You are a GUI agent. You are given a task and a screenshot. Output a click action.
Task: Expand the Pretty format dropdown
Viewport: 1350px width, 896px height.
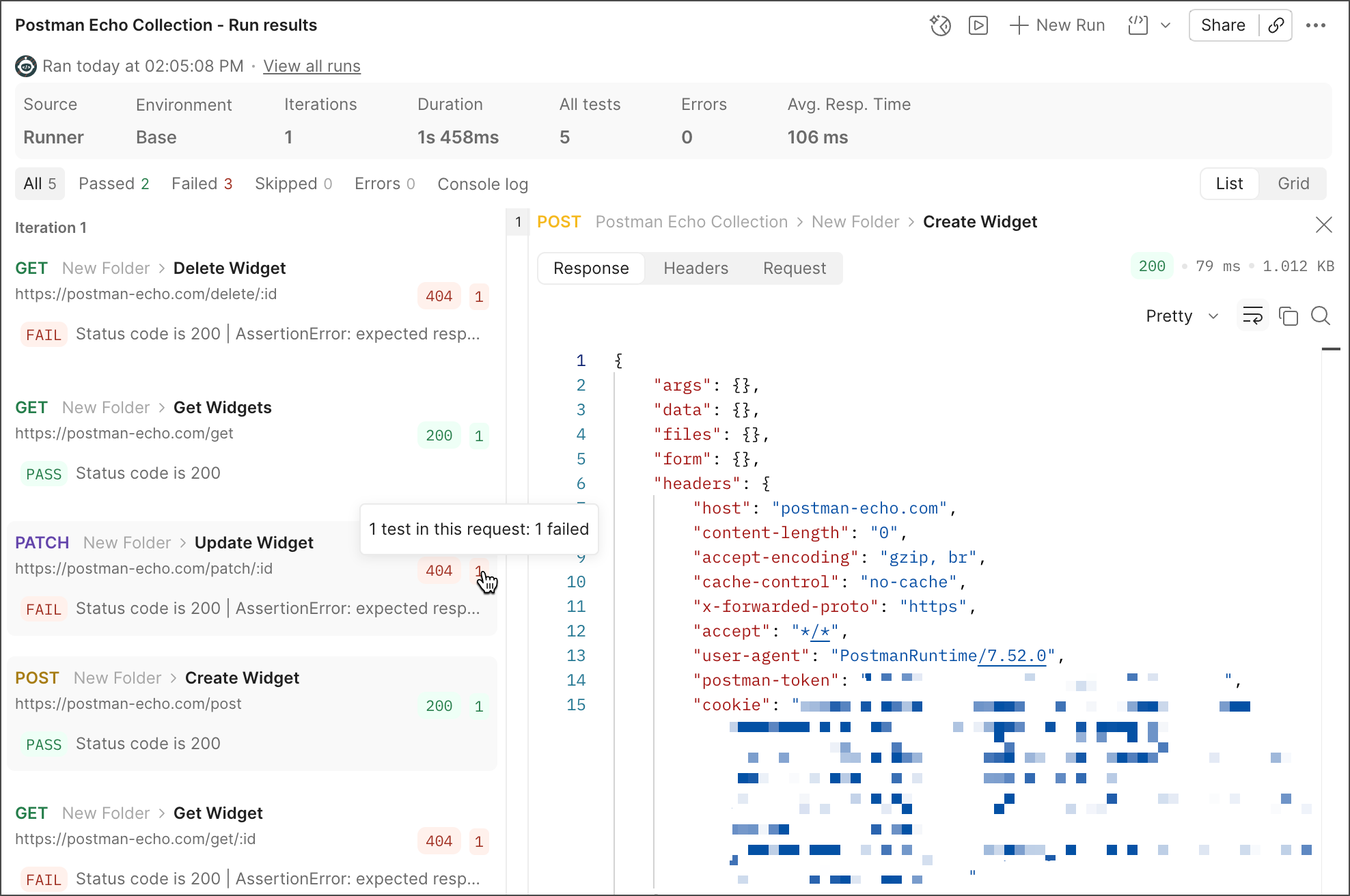1182,316
